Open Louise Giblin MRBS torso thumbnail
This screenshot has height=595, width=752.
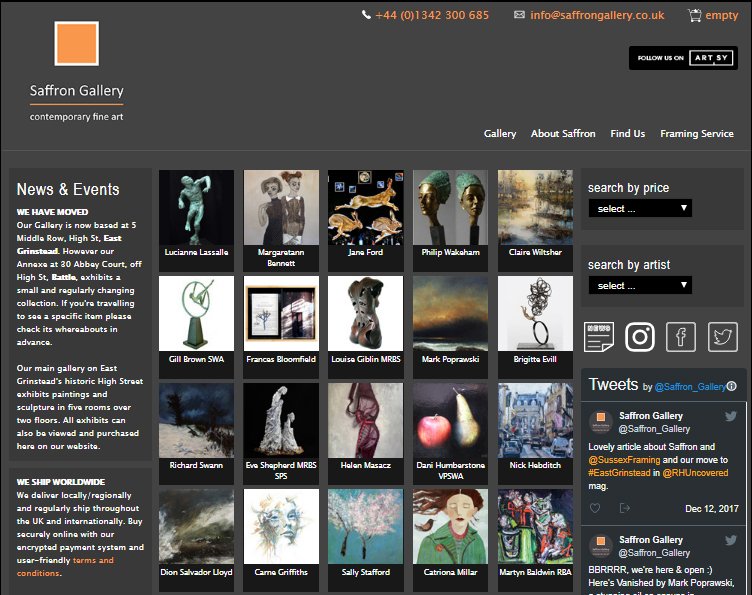click(x=365, y=314)
